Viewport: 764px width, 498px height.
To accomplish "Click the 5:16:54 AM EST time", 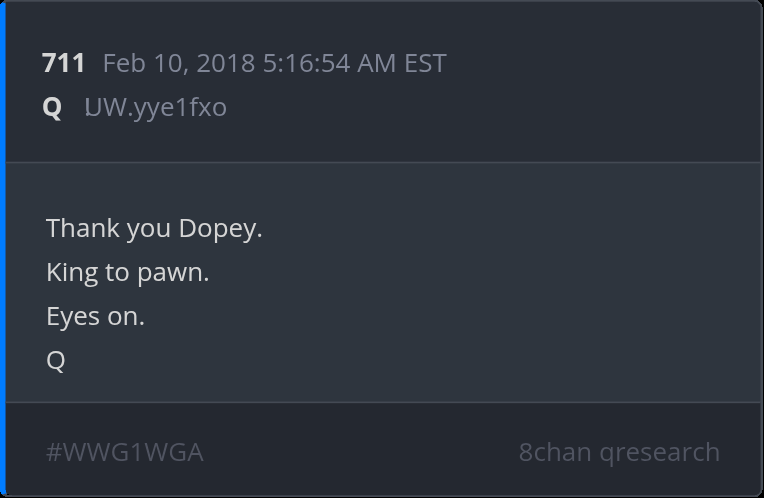I will [354, 63].
